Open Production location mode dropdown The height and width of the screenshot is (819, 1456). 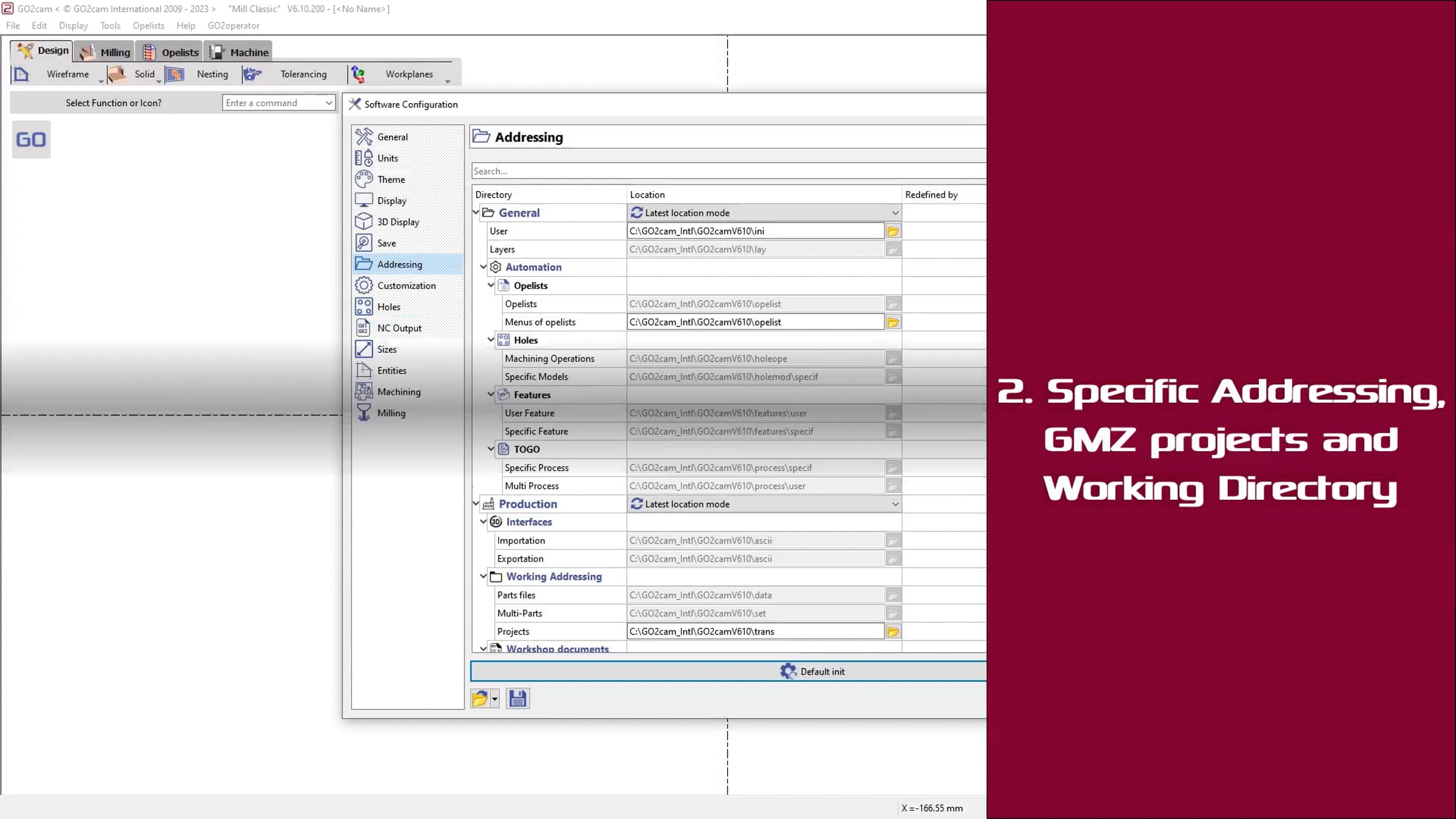(764, 504)
